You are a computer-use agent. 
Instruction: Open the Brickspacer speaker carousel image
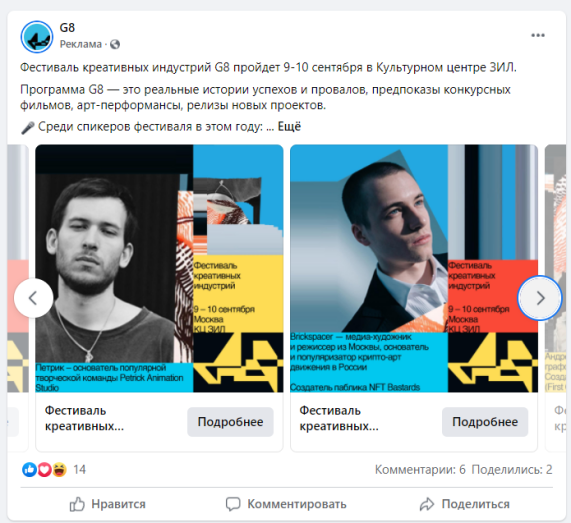pos(414,268)
